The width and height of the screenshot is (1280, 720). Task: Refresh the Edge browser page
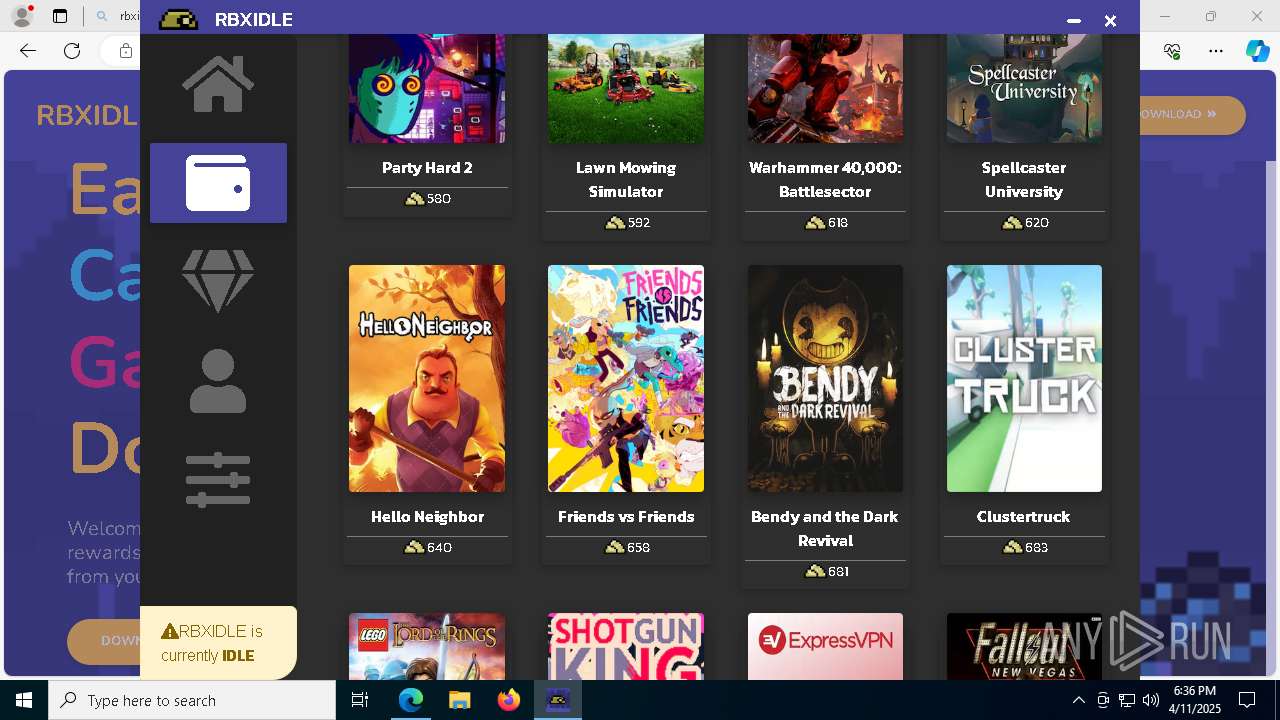(x=72, y=51)
